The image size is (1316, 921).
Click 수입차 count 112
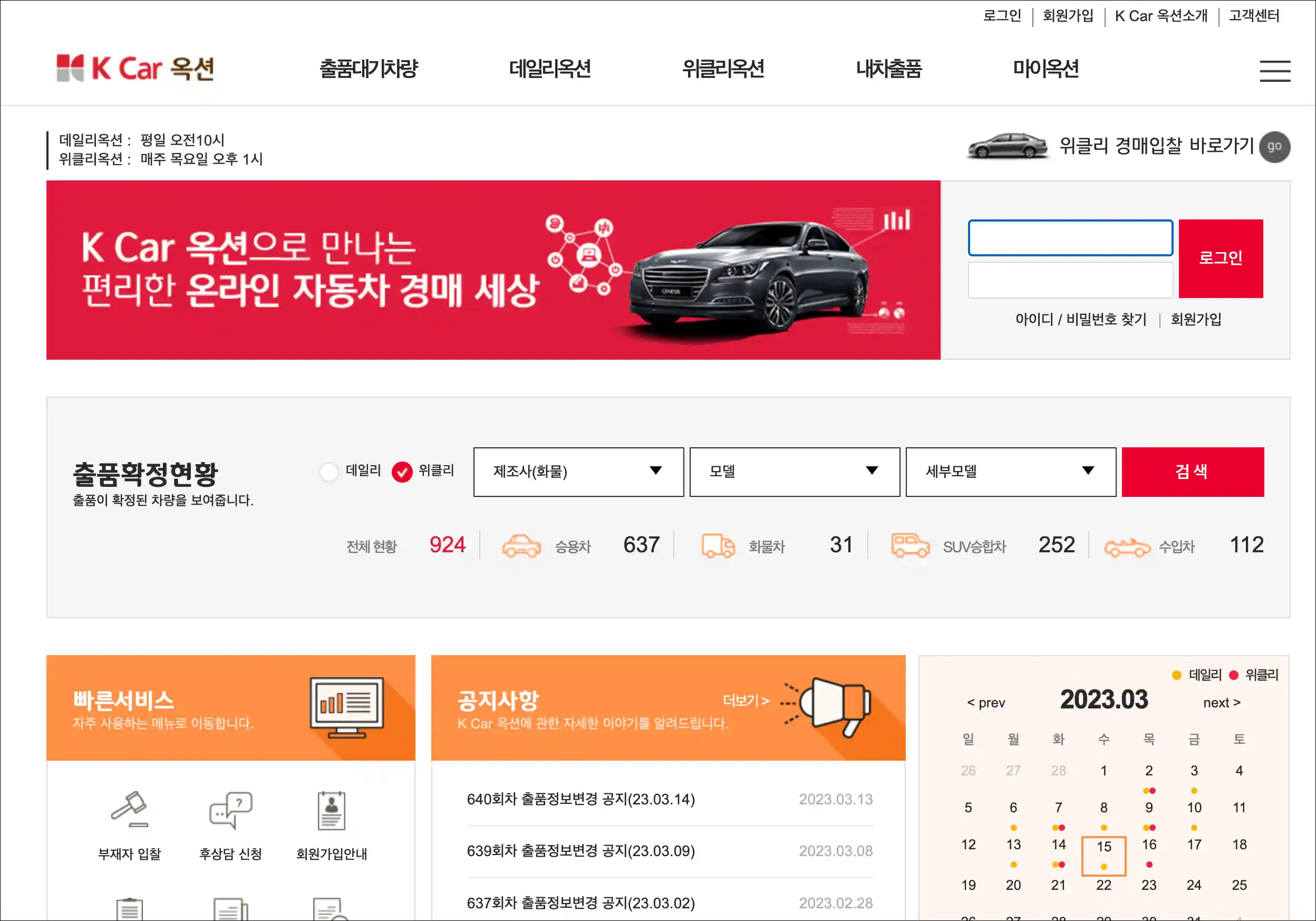(x=1246, y=545)
